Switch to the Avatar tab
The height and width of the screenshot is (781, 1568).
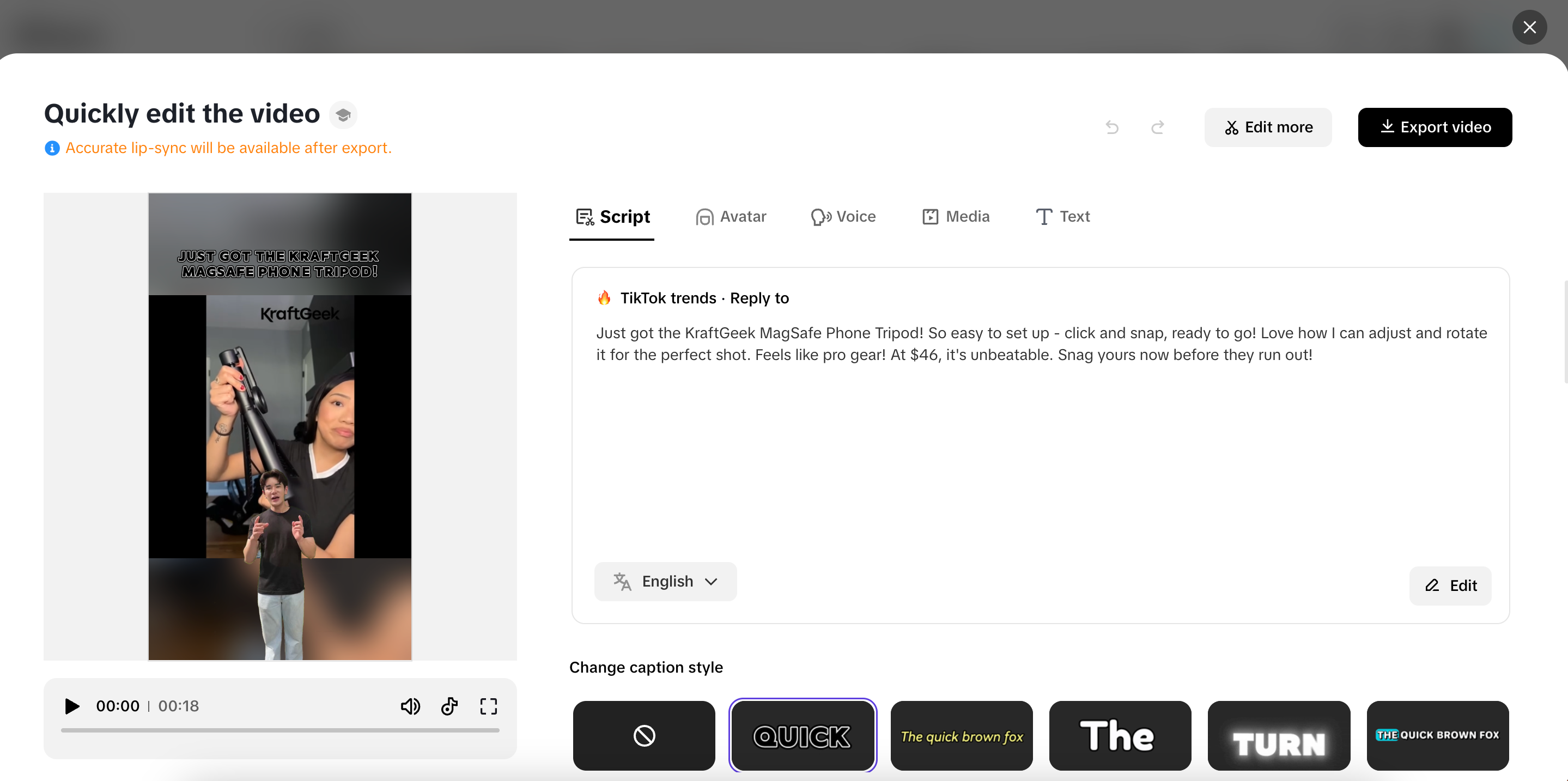tap(731, 217)
